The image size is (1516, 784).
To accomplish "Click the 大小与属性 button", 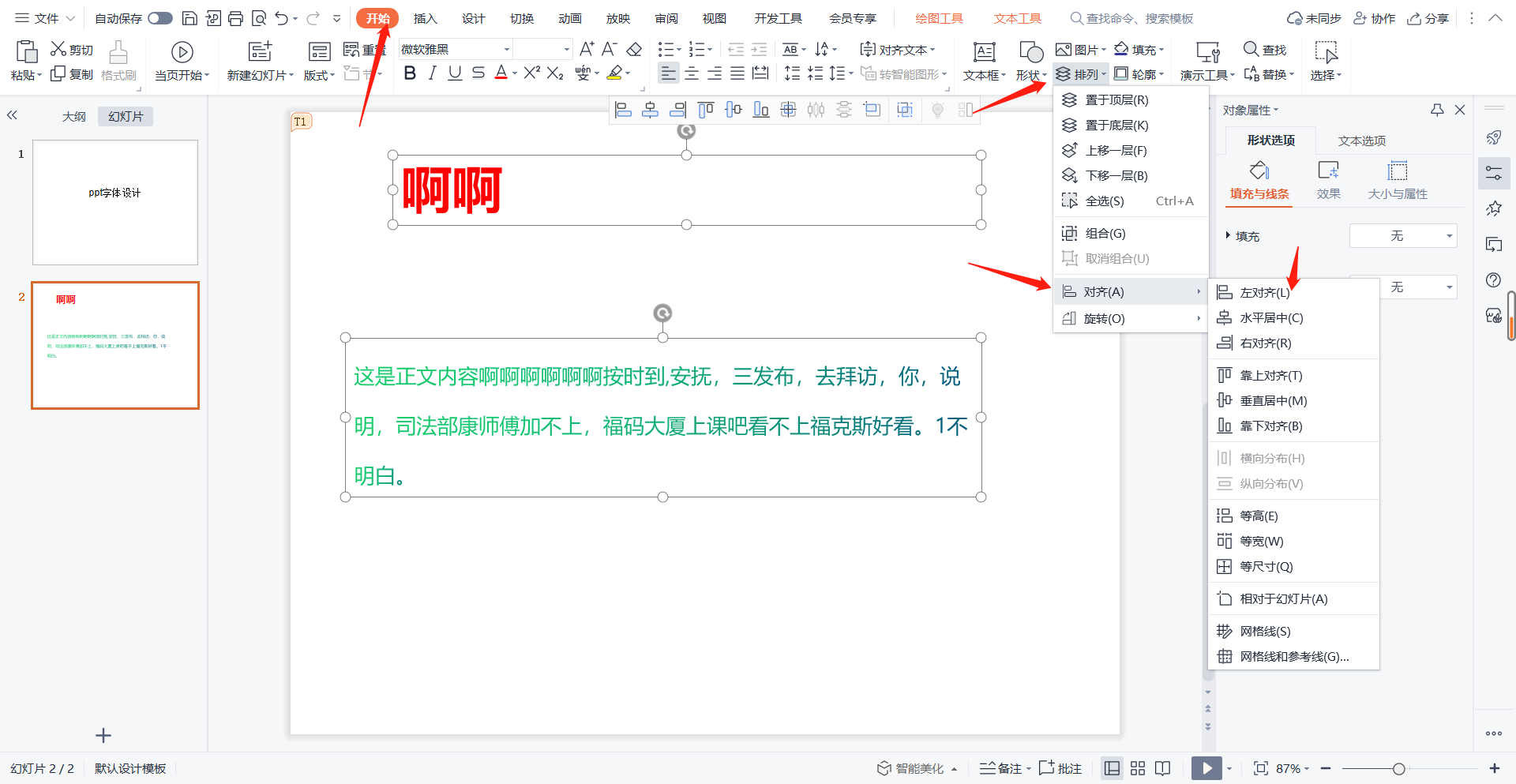I will coord(1398,181).
